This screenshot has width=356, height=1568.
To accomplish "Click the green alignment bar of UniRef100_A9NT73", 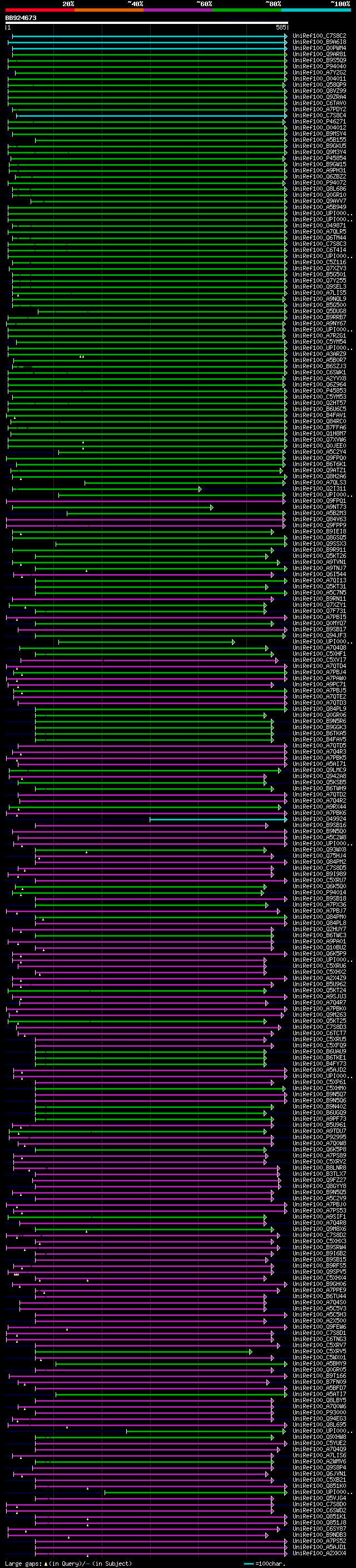I will [112, 507].
